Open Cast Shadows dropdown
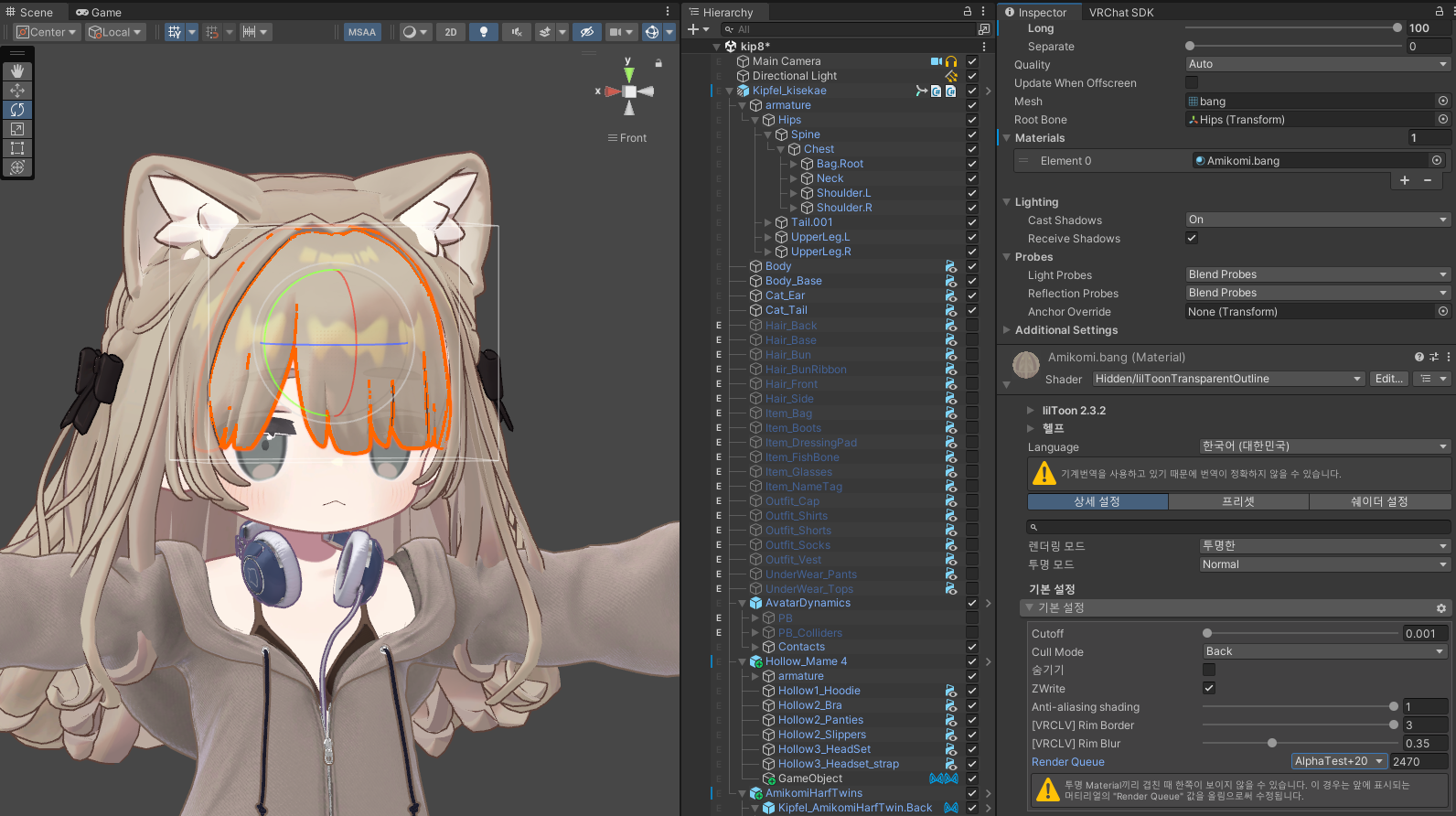Viewport: 1456px width, 816px height. click(x=1318, y=220)
